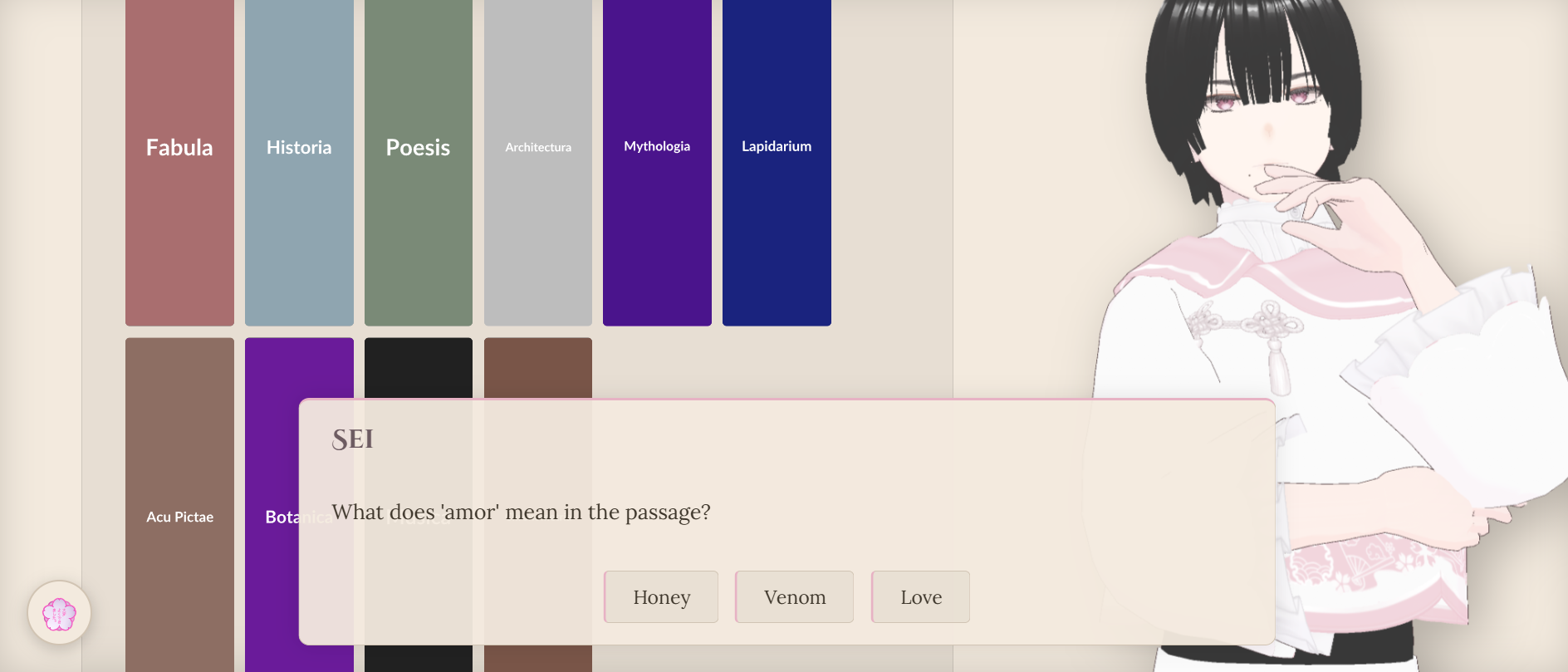Open the Architectura book panel
Viewport: 1568px width, 672px height.
538,163
